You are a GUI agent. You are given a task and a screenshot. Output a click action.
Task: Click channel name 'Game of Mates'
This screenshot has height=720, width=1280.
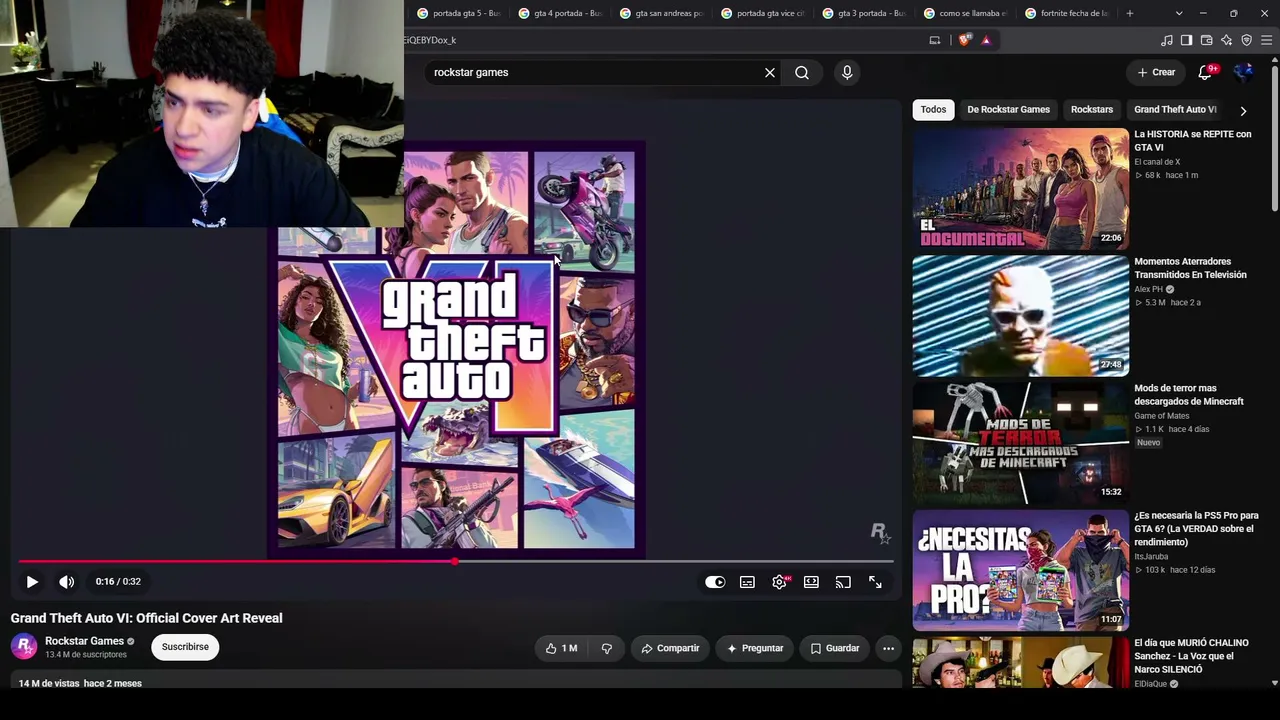click(1161, 416)
